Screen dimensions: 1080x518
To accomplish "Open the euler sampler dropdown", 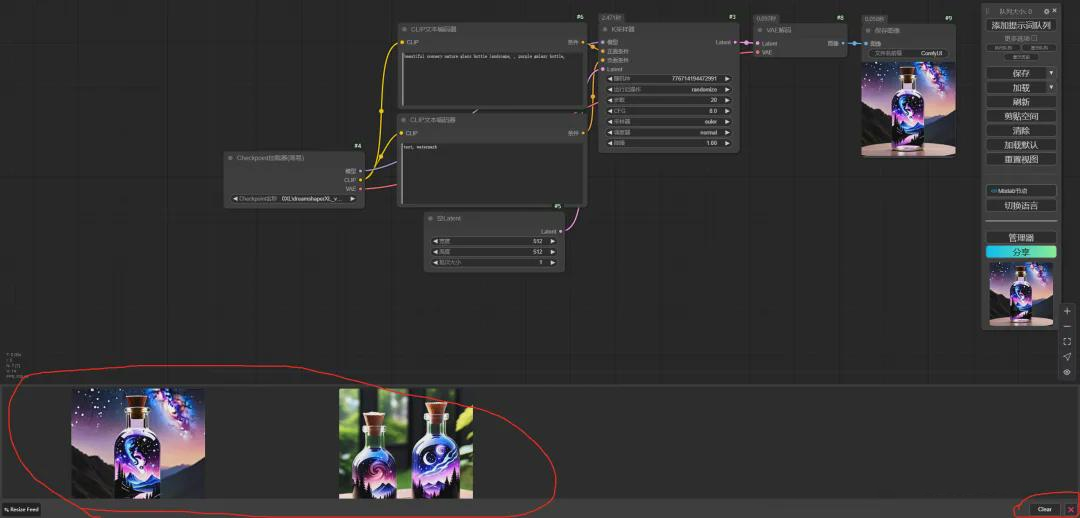I will (x=668, y=121).
